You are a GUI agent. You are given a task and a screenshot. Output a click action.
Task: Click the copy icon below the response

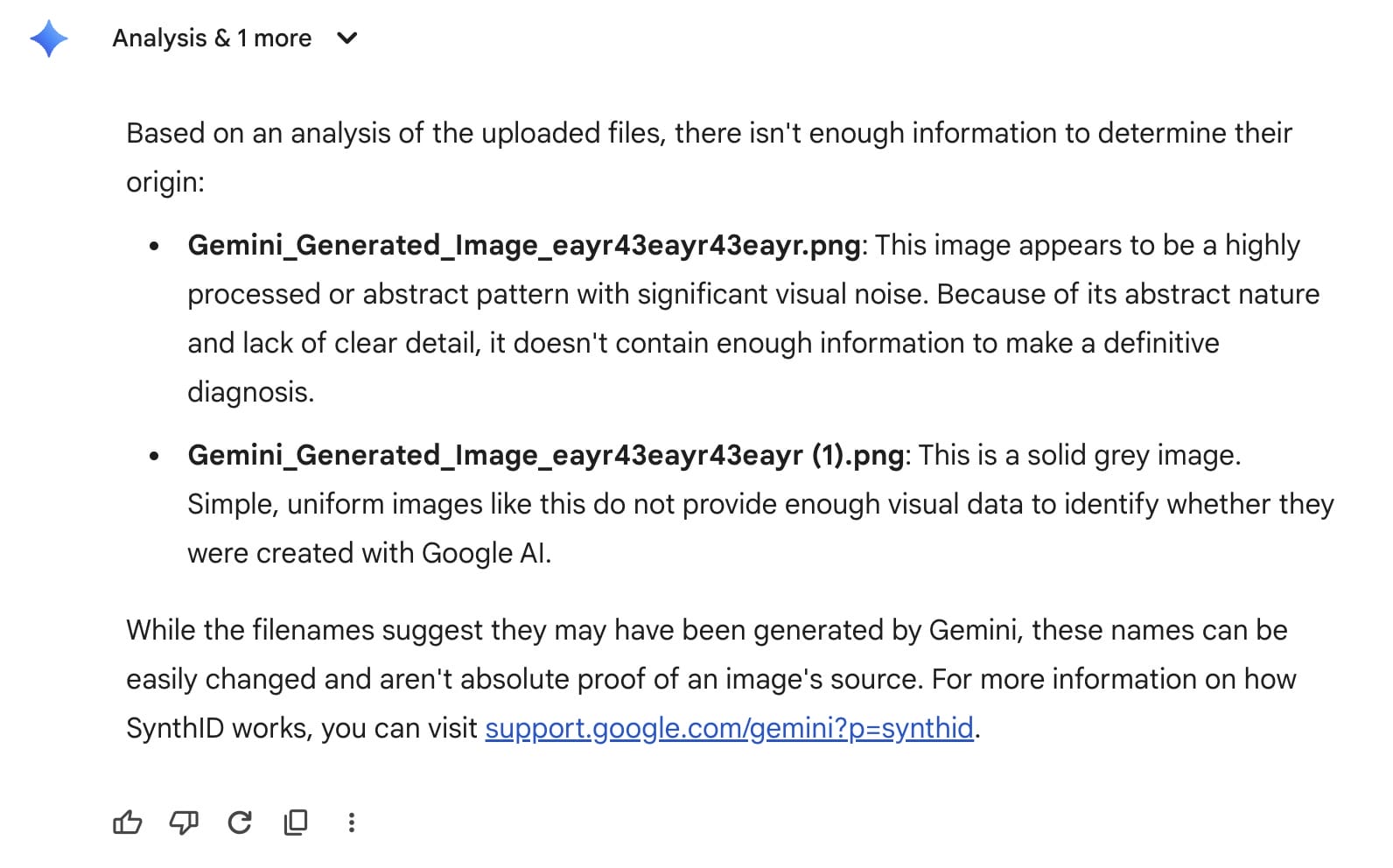tap(295, 822)
